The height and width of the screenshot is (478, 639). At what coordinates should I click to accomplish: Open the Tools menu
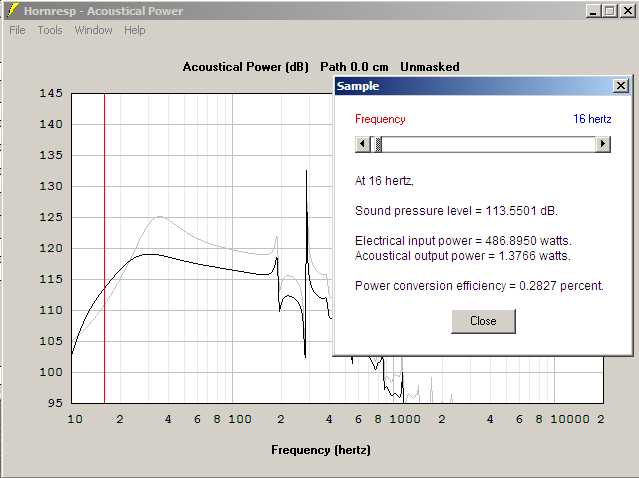(50, 31)
